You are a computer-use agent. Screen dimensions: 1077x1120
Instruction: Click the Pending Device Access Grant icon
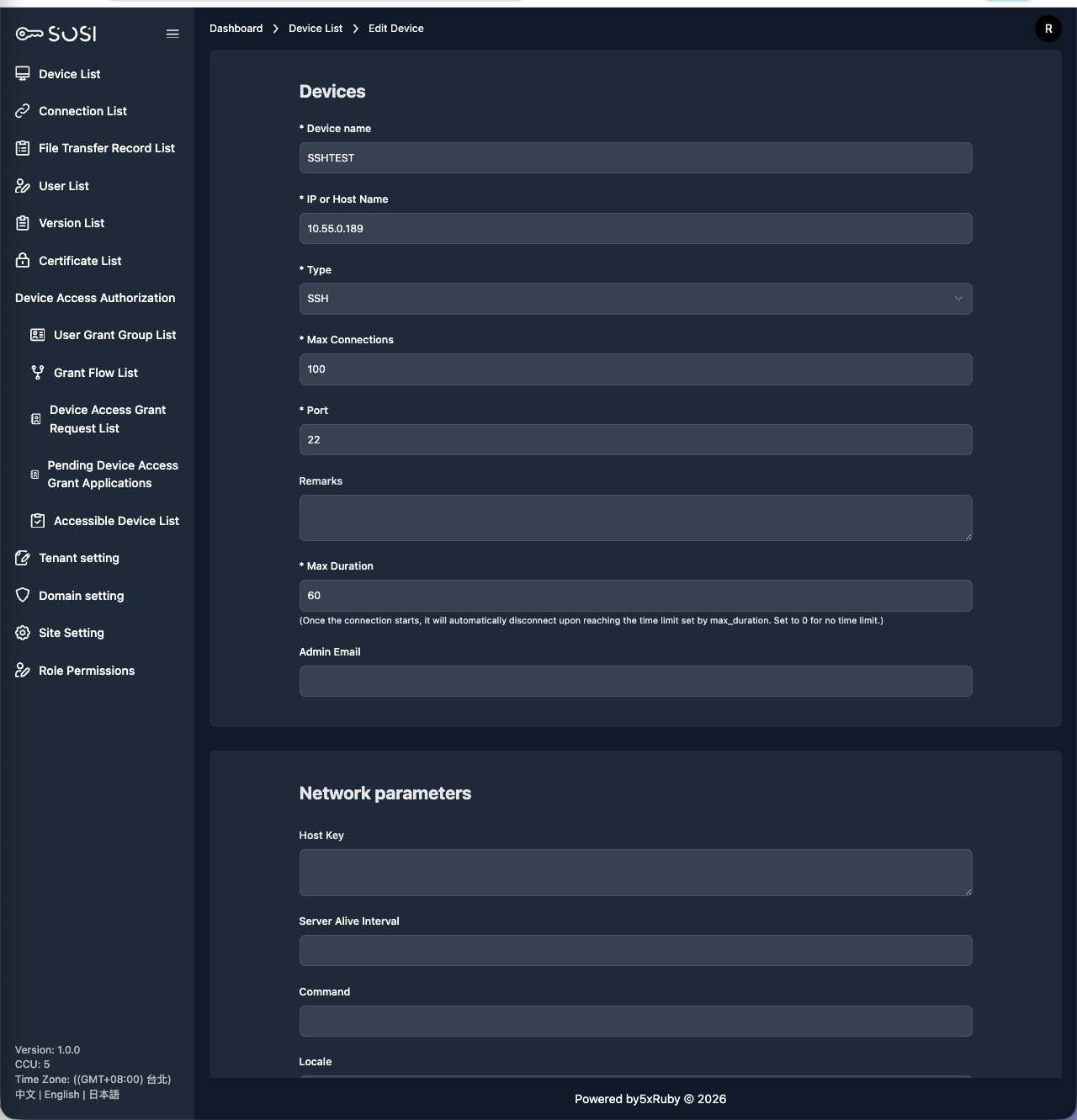(x=34, y=475)
